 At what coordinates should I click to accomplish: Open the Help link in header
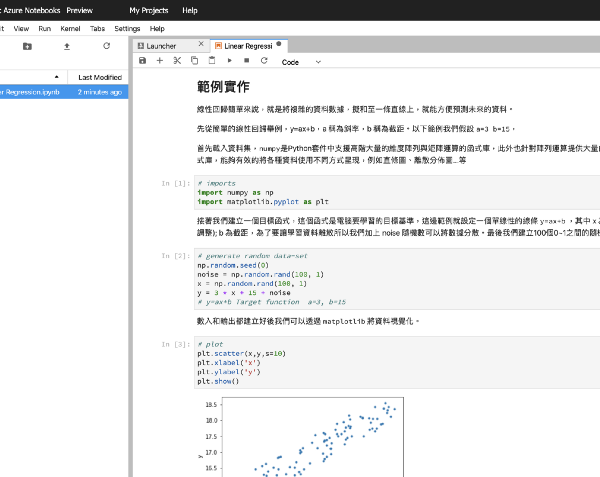(x=190, y=9)
